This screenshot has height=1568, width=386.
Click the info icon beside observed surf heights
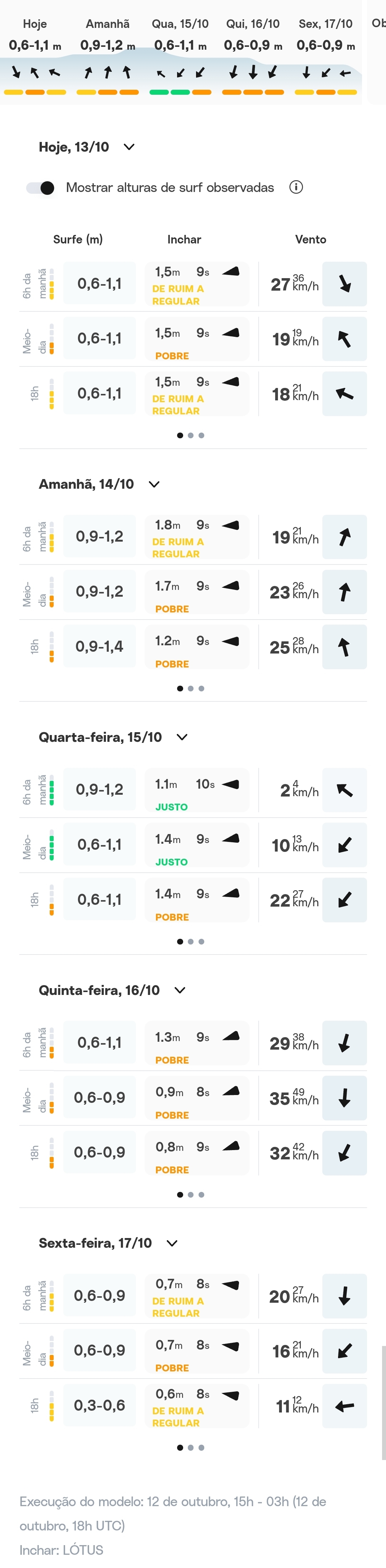296,187
